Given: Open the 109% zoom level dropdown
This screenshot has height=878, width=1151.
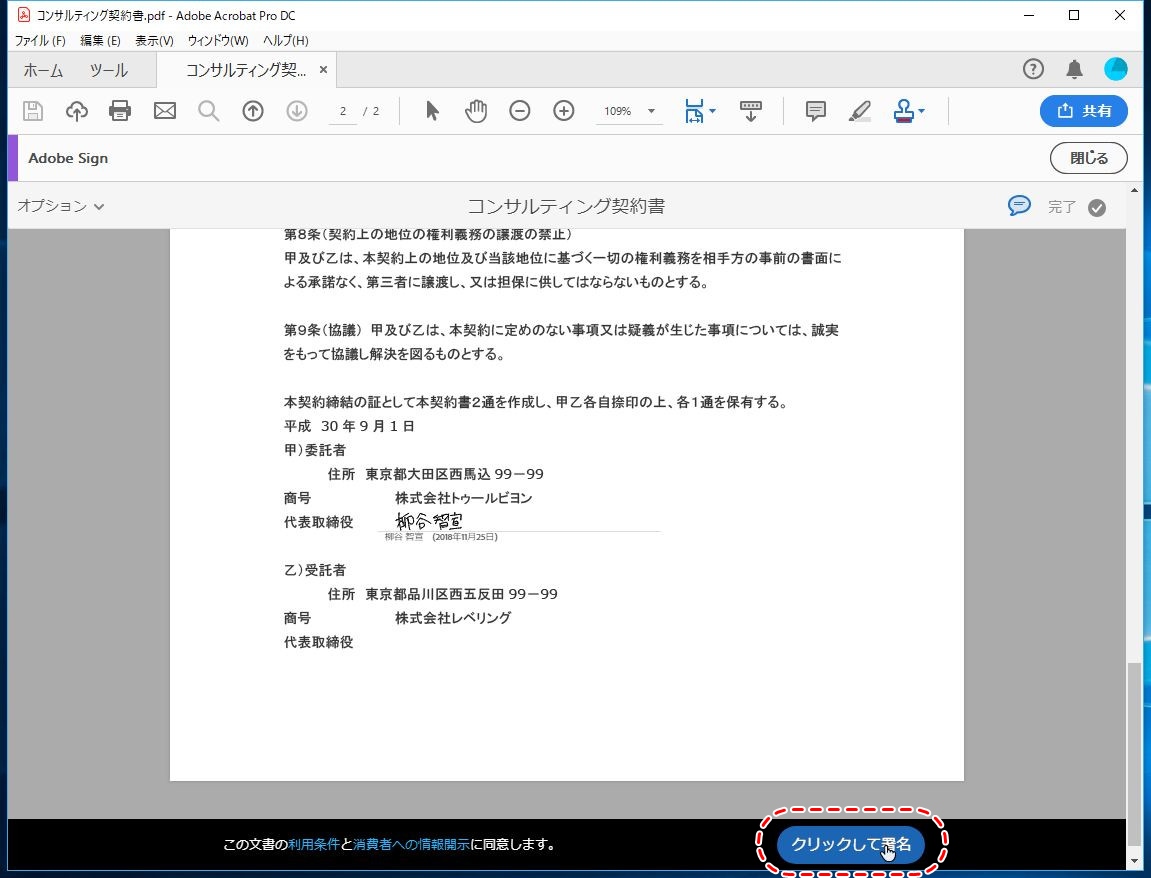Looking at the screenshot, I should click(651, 111).
